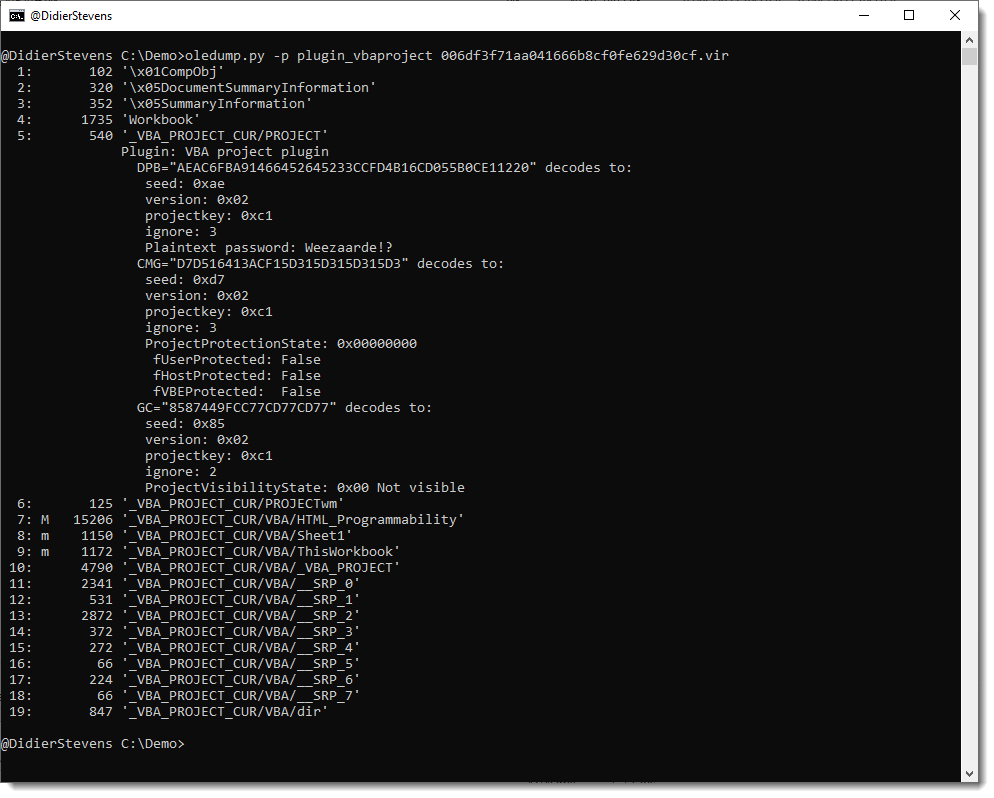Close the @DidierStevens console window
Image resolution: width=994 pixels, height=798 pixels.
(x=955, y=16)
